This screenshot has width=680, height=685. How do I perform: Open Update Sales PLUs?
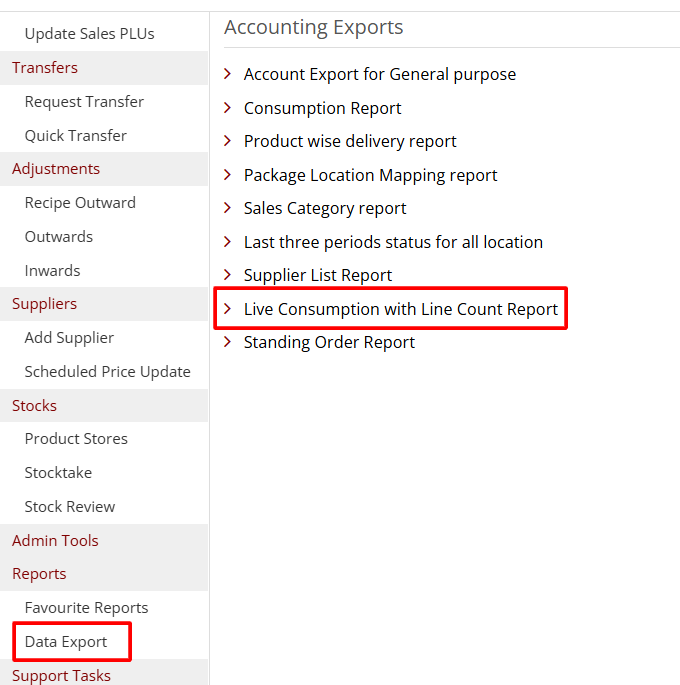89,34
